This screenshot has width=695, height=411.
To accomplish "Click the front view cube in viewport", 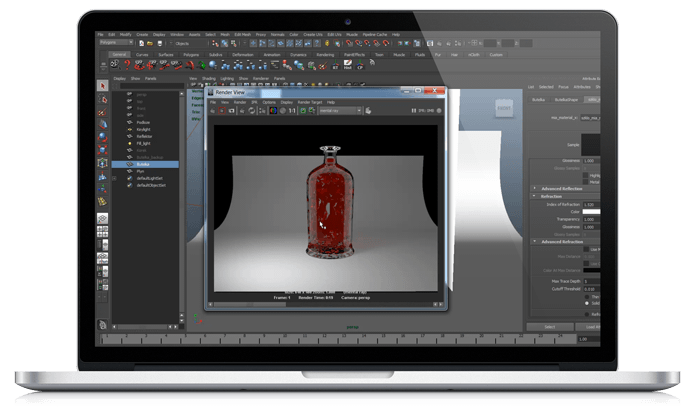I will (x=504, y=109).
